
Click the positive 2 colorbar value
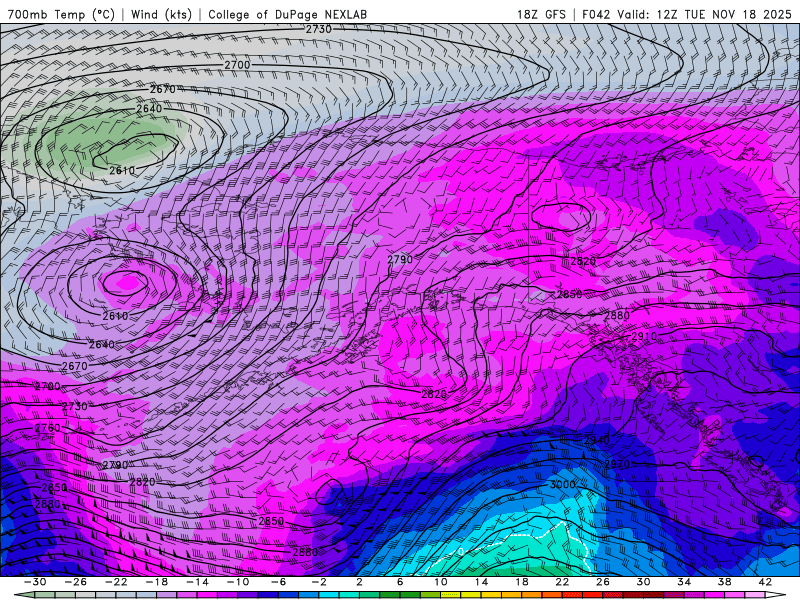pos(359,582)
